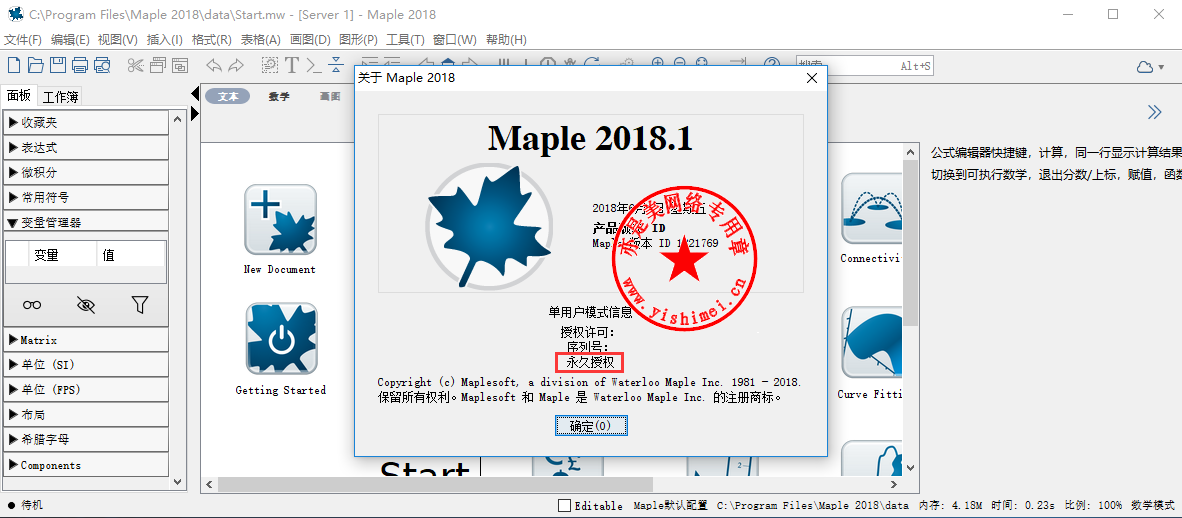The width and height of the screenshot is (1182, 518).
Task: Insert plain text with T icon
Action: point(292,66)
